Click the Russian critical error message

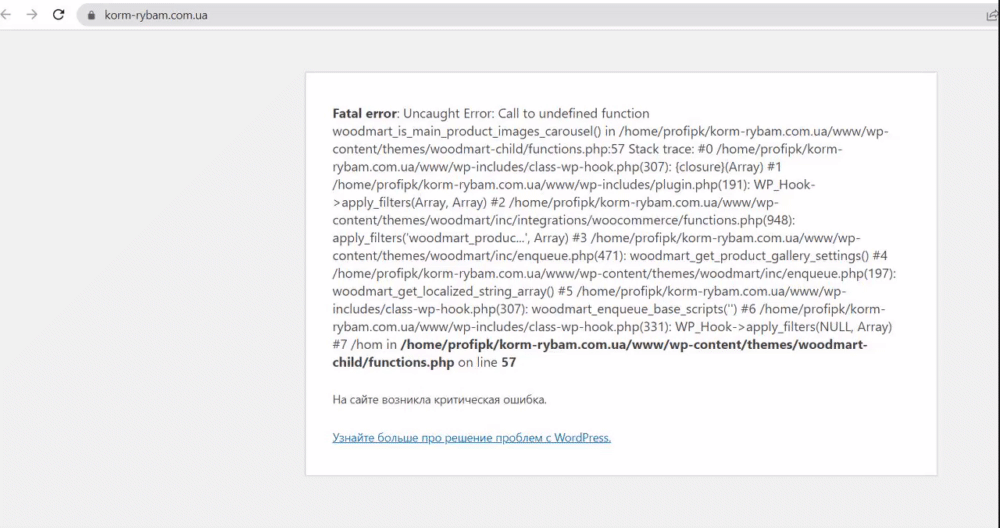[x=439, y=400]
